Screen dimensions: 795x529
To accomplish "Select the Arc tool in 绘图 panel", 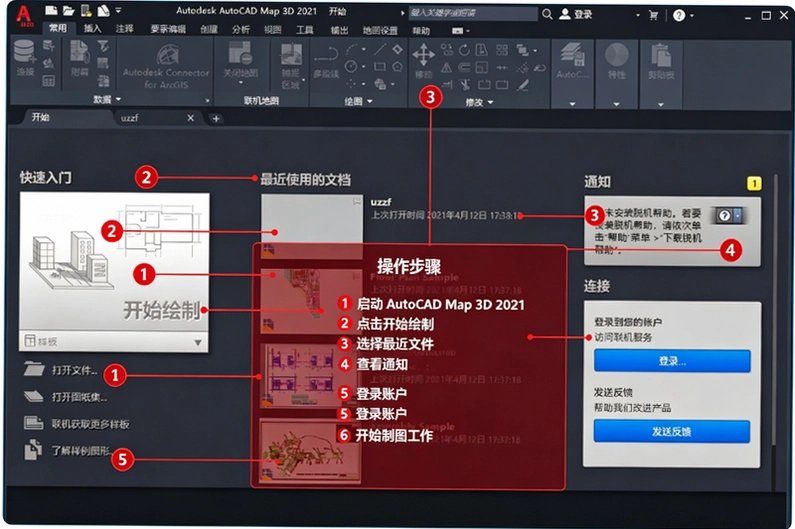I will click(x=352, y=50).
